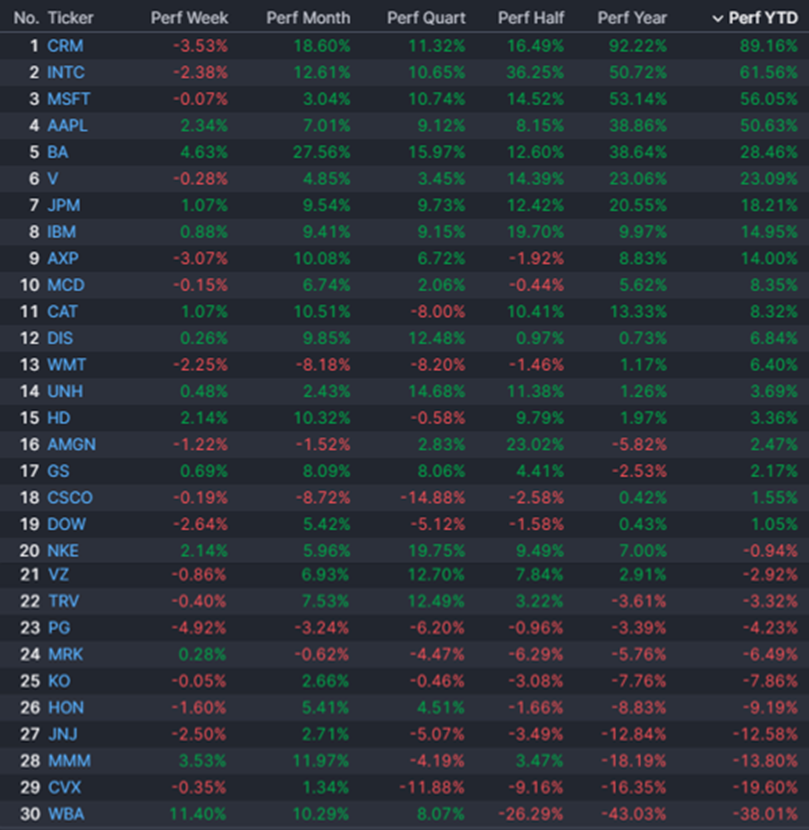
Task: Select CRM's 89.16% Perf YTD value
Action: point(769,46)
